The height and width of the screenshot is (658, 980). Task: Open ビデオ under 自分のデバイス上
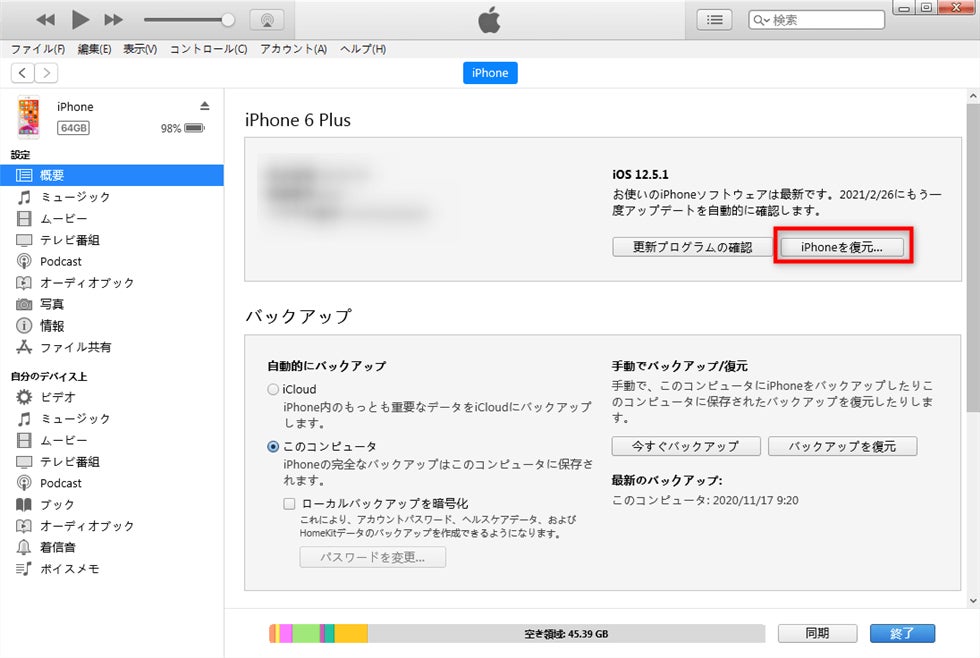(x=112, y=397)
